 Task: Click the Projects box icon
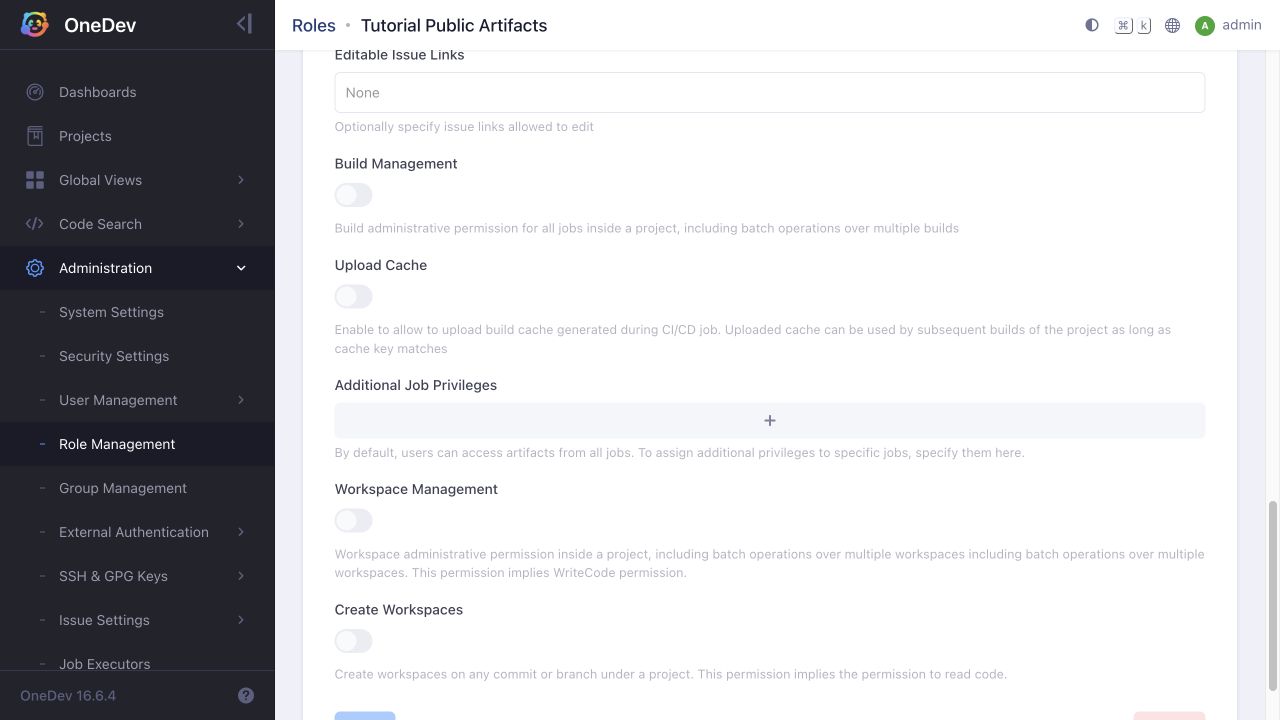click(35, 136)
